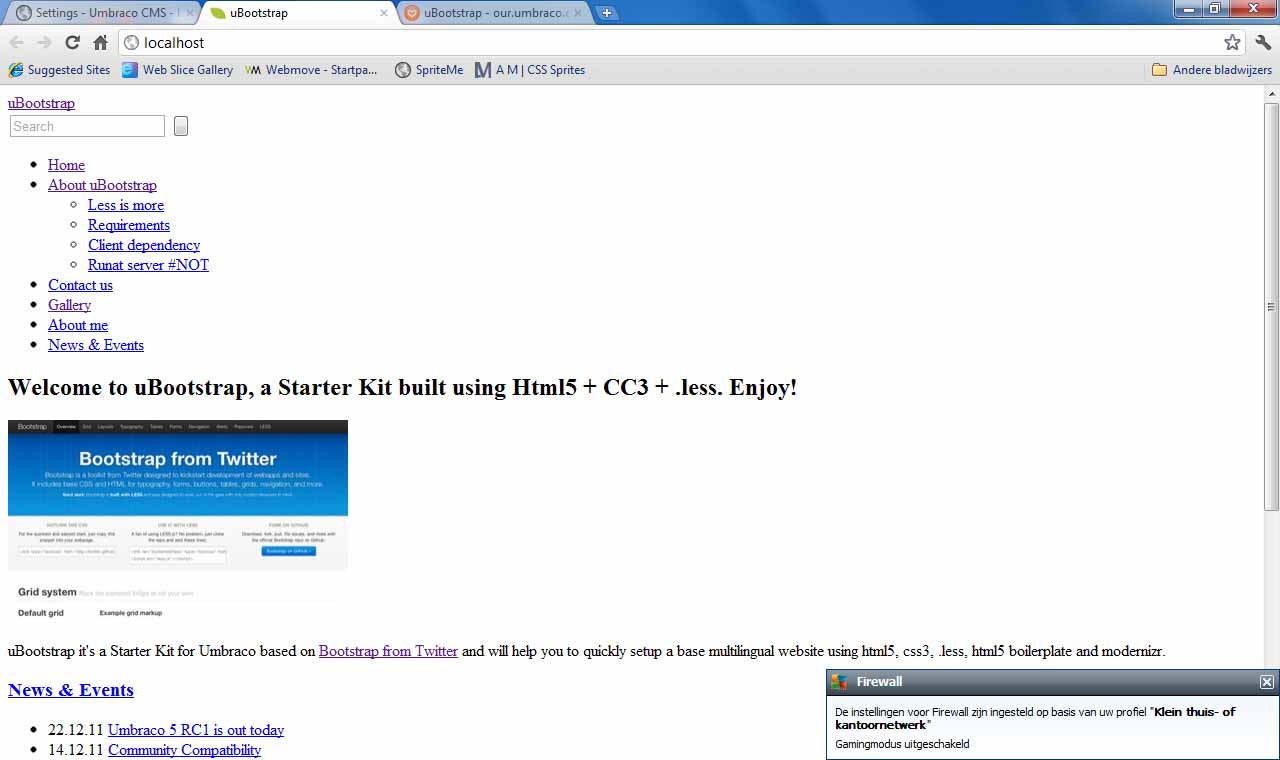
Task: Bookmark this page with the star icon
Action: coord(1232,42)
